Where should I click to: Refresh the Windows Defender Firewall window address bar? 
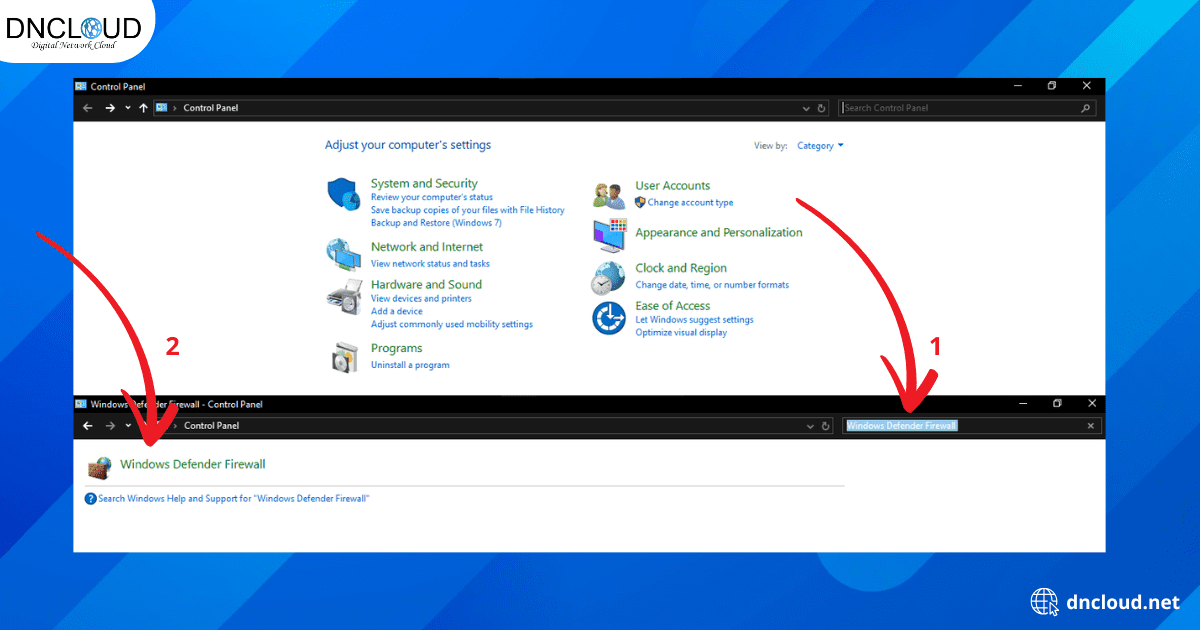pos(826,426)
